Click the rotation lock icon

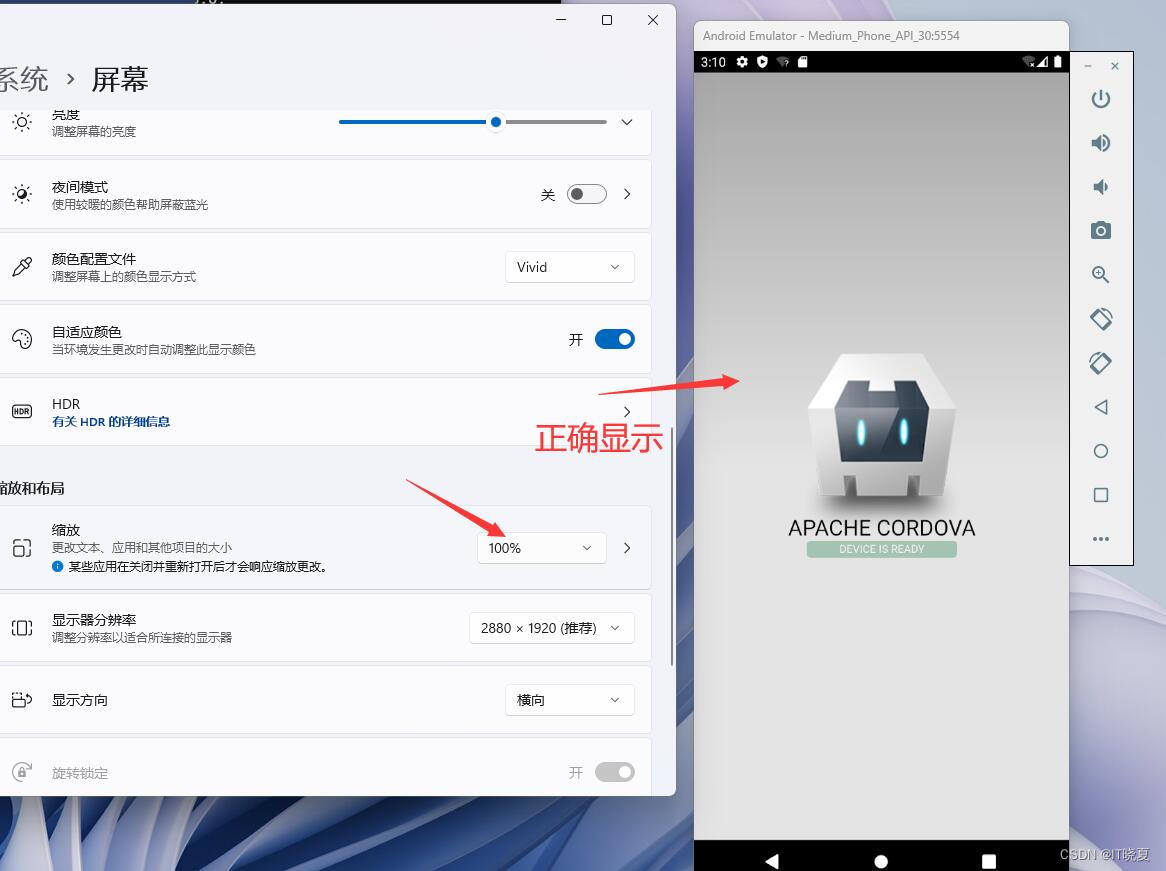point(22,772)
